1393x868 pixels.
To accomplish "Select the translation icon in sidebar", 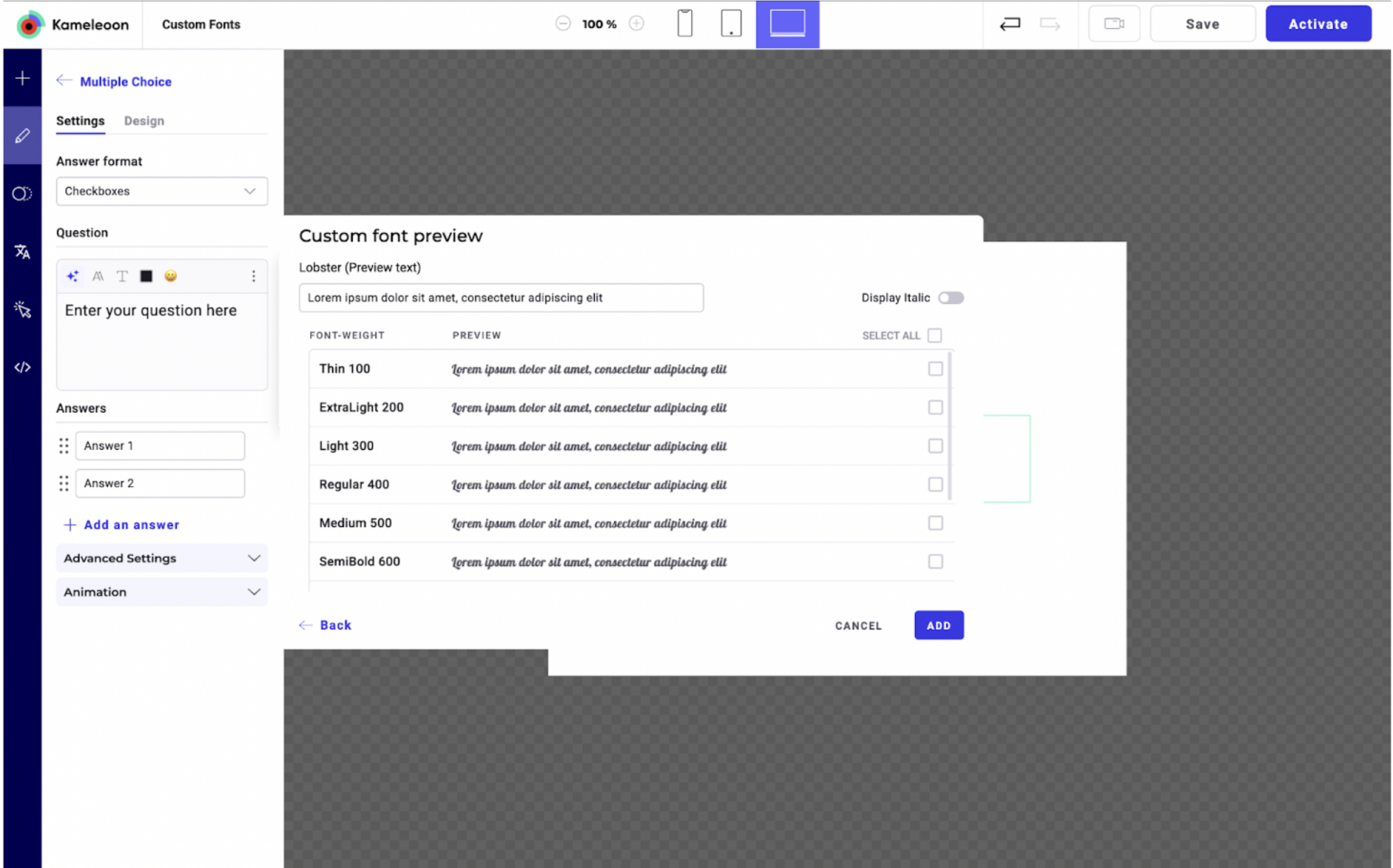I will pyautogui.click(x=23, y=252).
